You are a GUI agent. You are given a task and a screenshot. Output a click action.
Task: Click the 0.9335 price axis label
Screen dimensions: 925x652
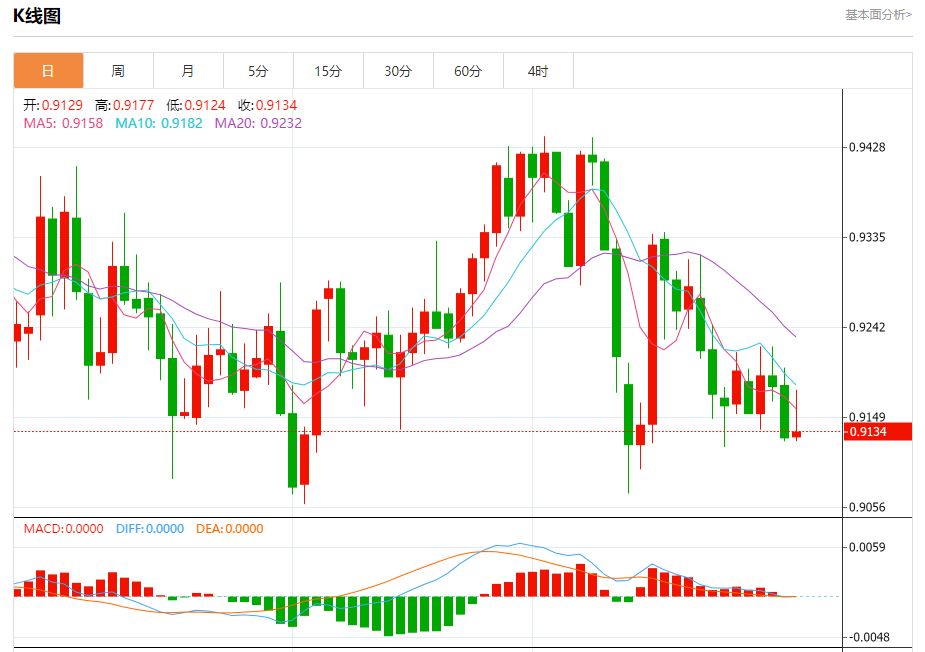point(867,237)
